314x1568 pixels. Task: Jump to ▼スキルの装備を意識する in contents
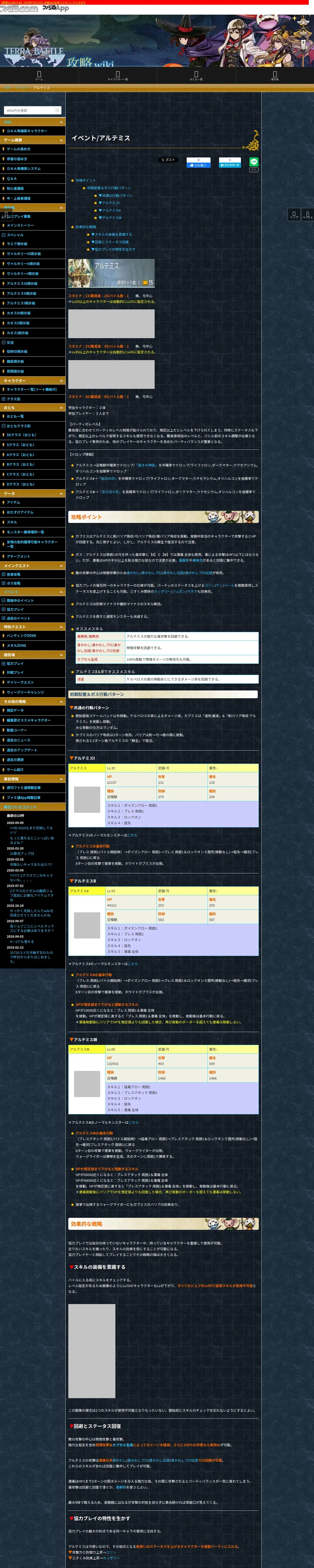click(111, 234)
